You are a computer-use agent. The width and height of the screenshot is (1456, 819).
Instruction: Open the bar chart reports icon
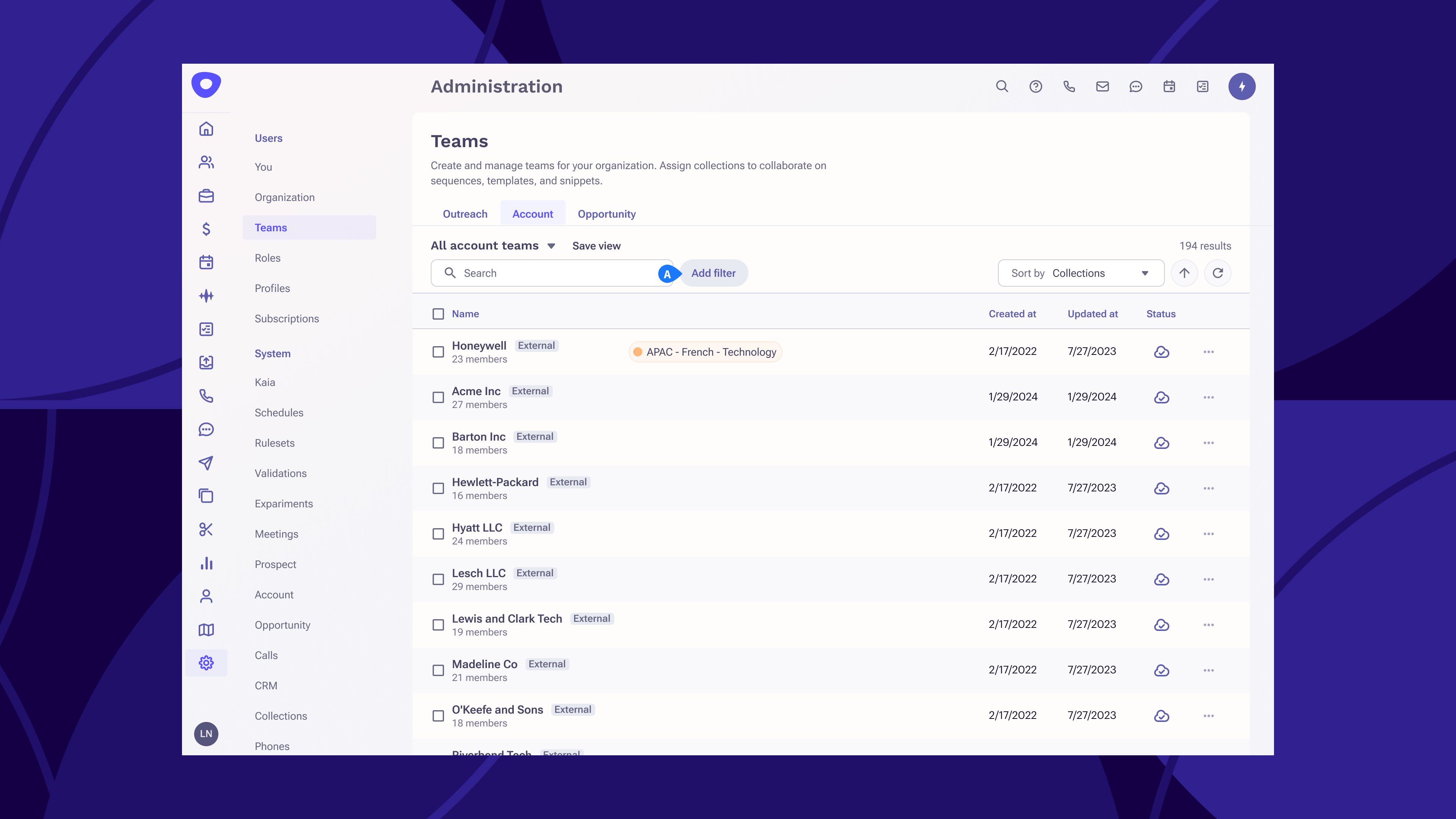pos(206,563)
